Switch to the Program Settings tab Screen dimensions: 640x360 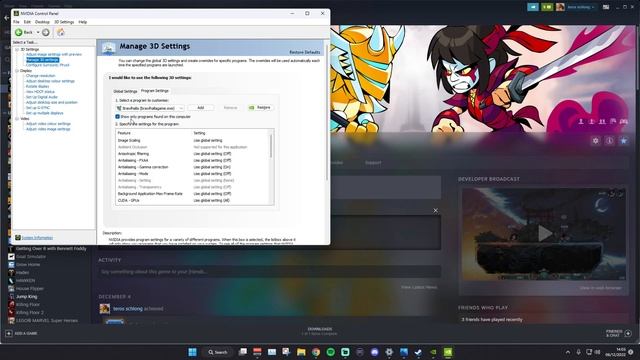[155, 91]
